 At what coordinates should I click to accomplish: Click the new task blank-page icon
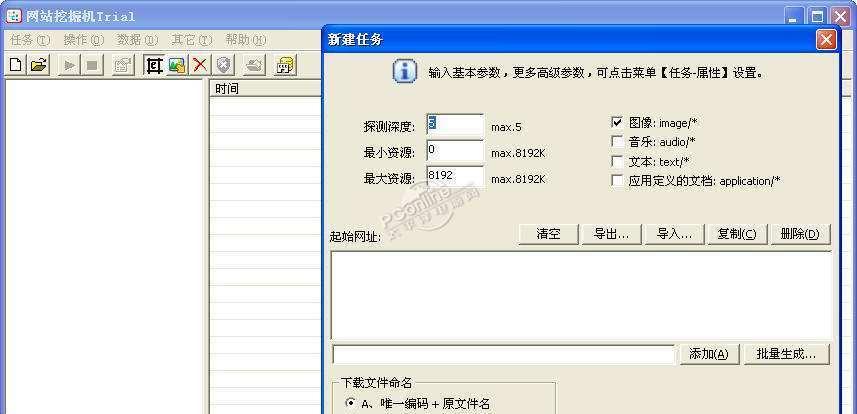click(x=16, y=66)
